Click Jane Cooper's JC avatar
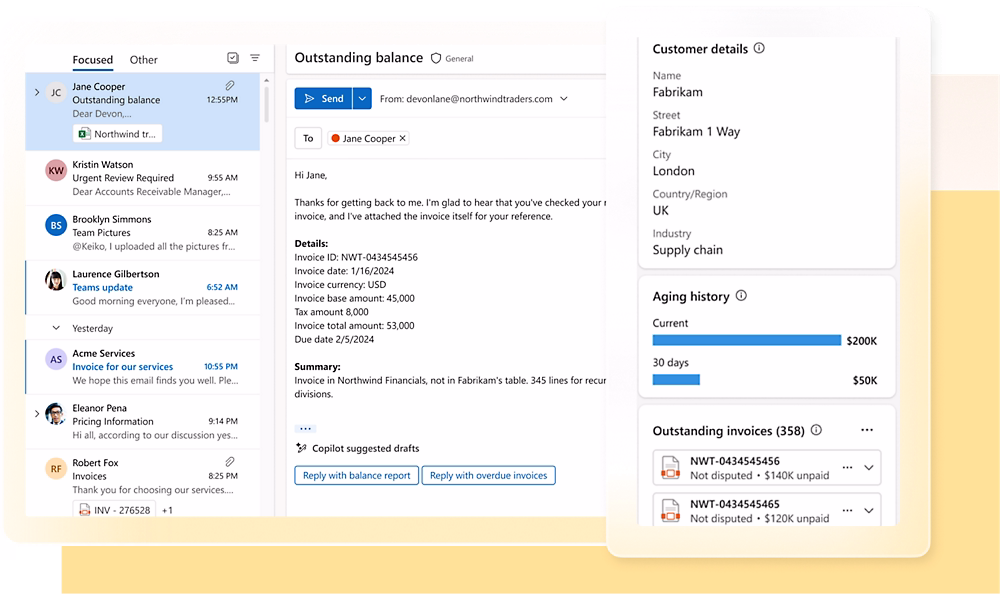Viewport: 1000px width, 594px height. coord(56,93)
